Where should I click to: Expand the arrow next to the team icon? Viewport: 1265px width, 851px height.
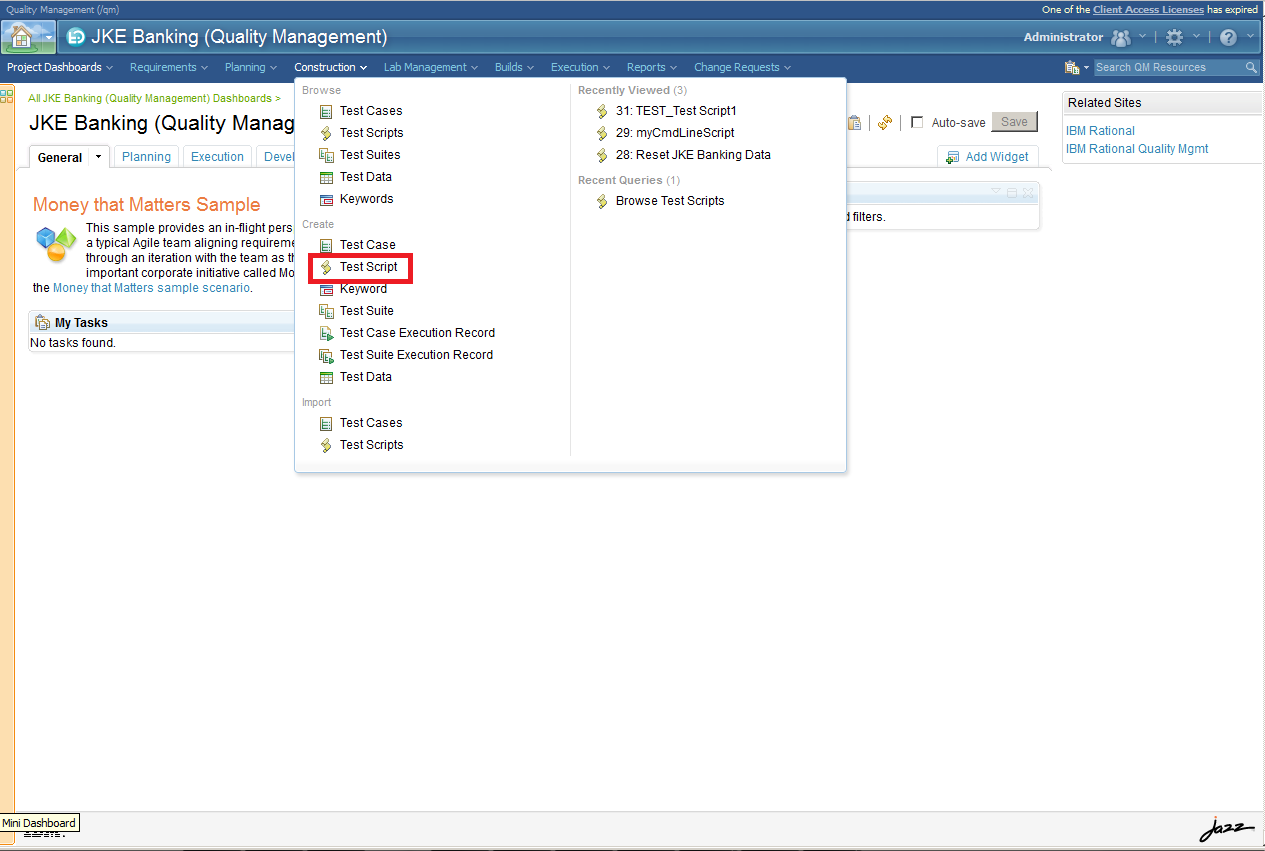[x=1142, y=37]
